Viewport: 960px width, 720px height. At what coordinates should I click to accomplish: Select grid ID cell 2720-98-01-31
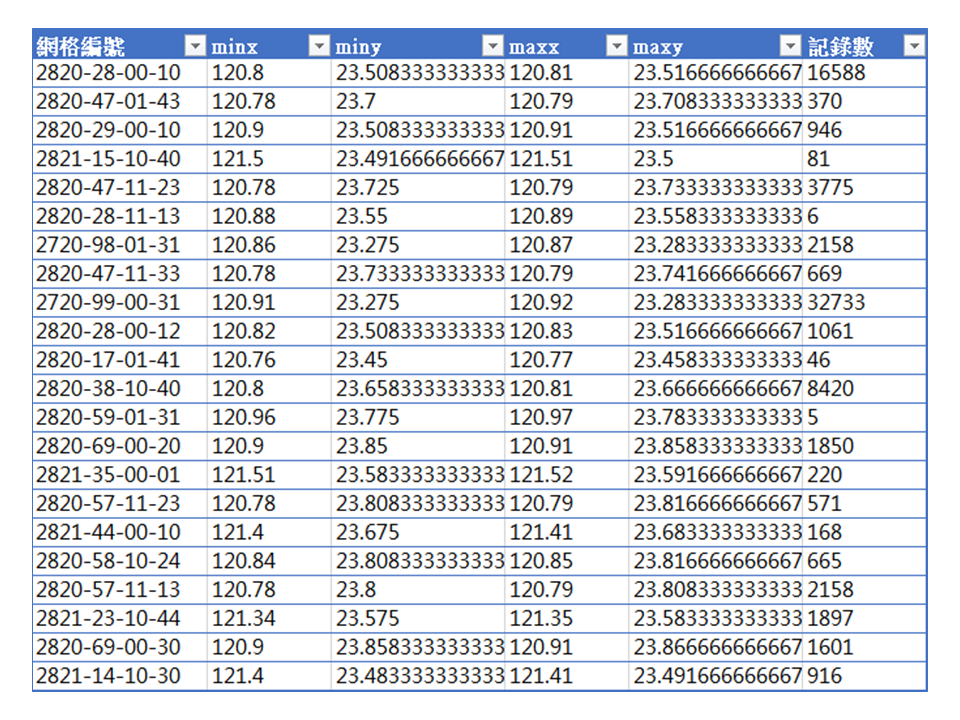pos(108,245)
